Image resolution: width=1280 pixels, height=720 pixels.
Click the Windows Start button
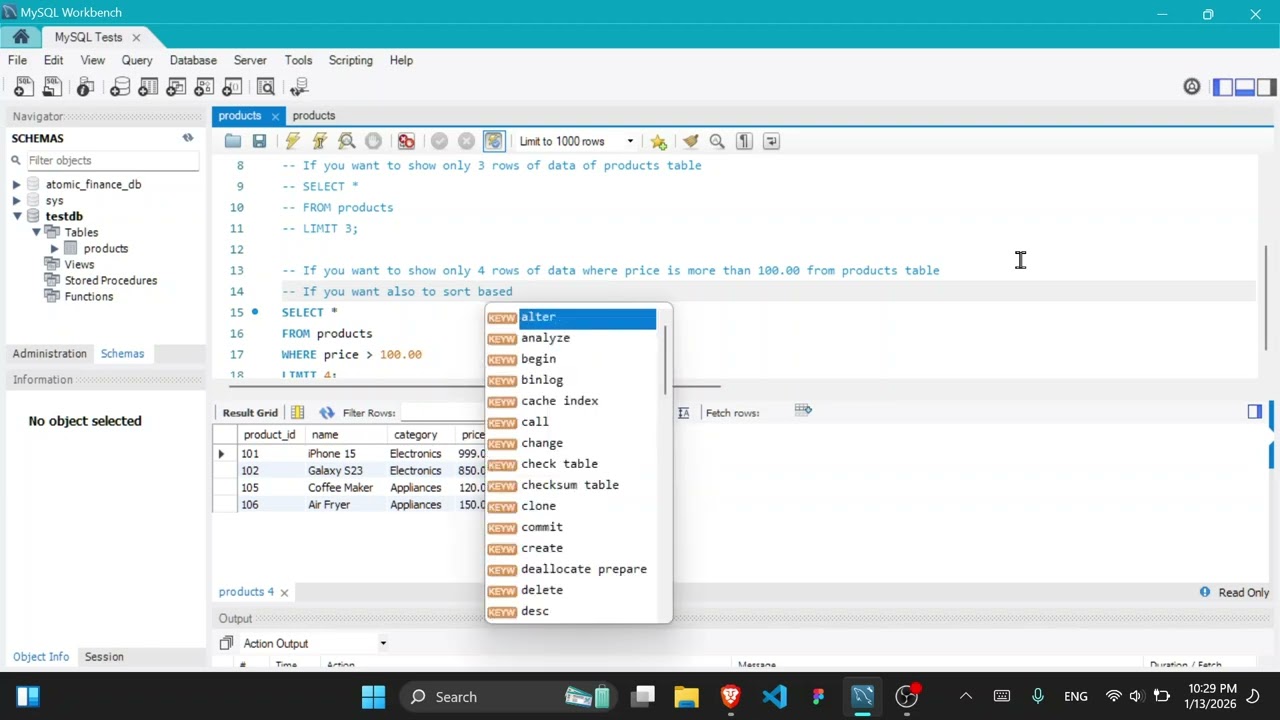[x=373, y=696]
